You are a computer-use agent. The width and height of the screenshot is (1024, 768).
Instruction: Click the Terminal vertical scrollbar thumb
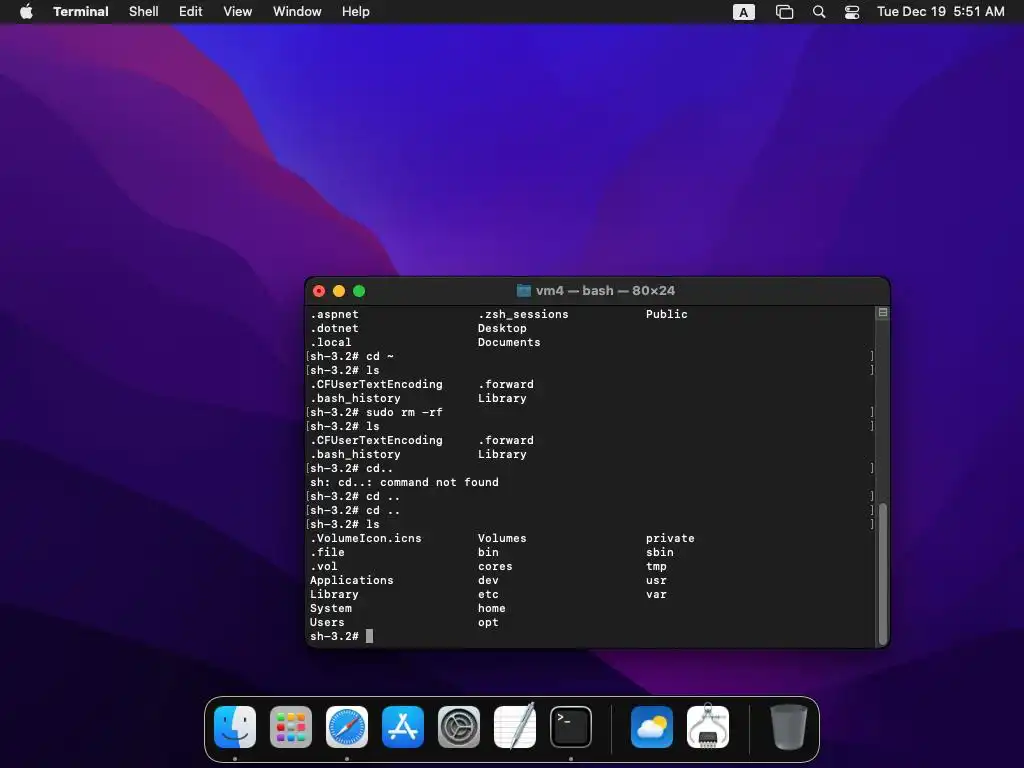point(883,573)
